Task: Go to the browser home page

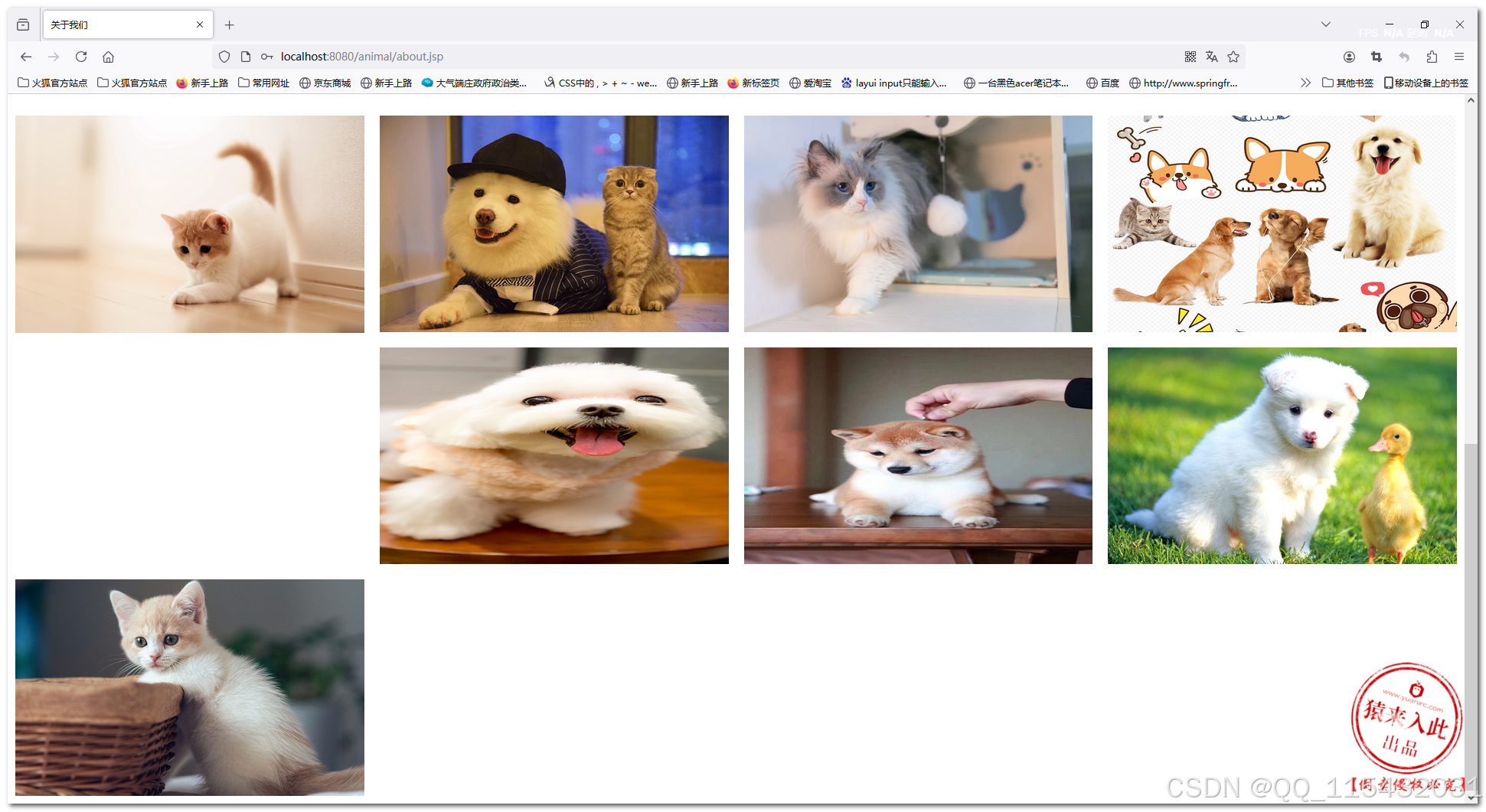Action: pos(109,57)
